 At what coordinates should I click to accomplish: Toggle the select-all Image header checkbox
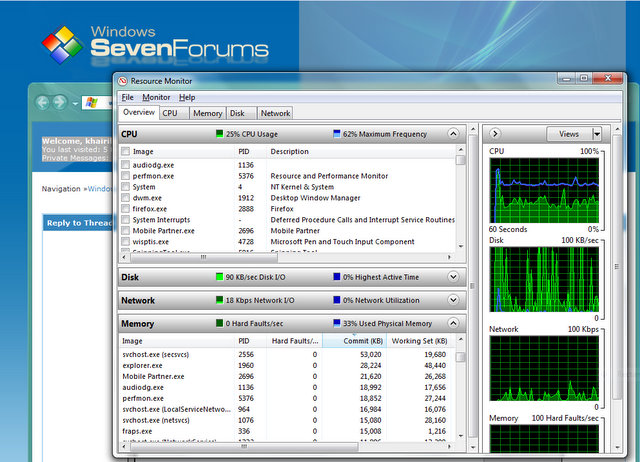(125, 151)
